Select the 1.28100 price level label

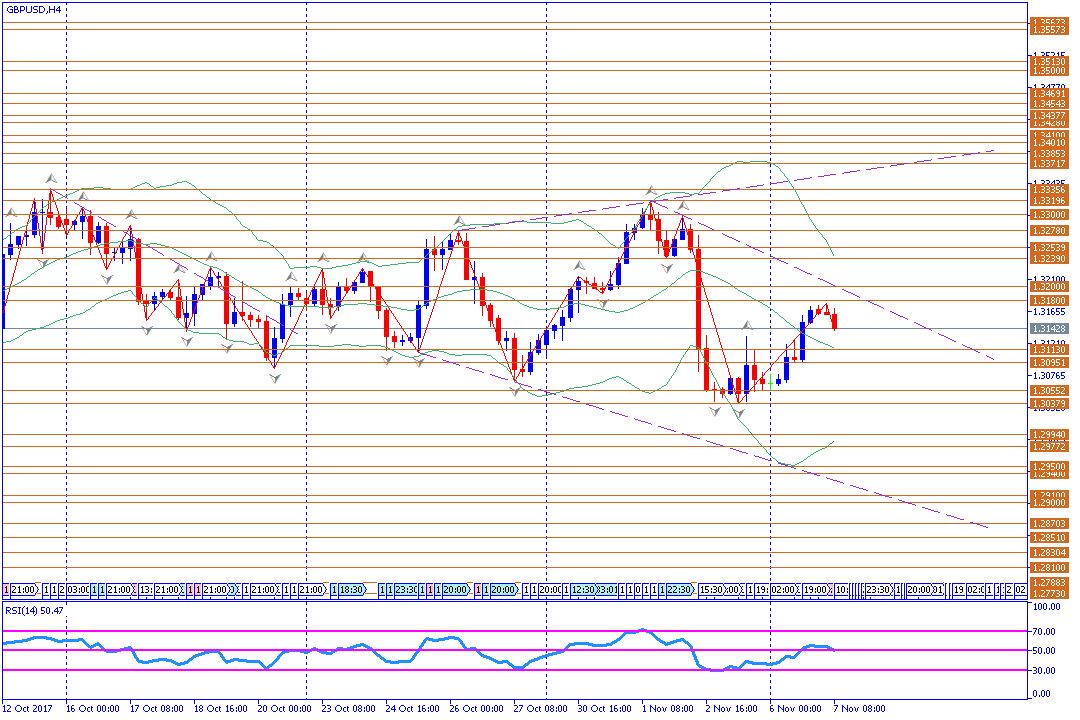1049,568
